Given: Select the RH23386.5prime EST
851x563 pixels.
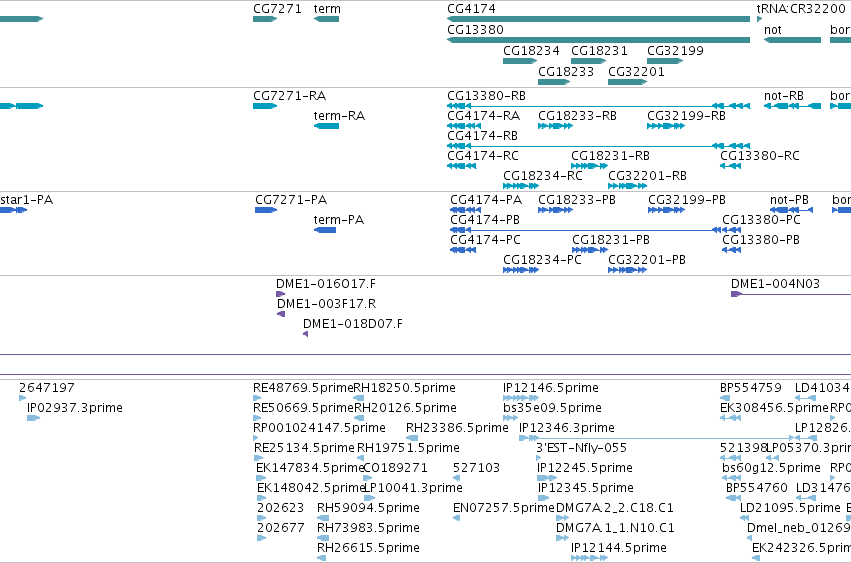Looking at the screenshot, I should click(x=412, y=438).
